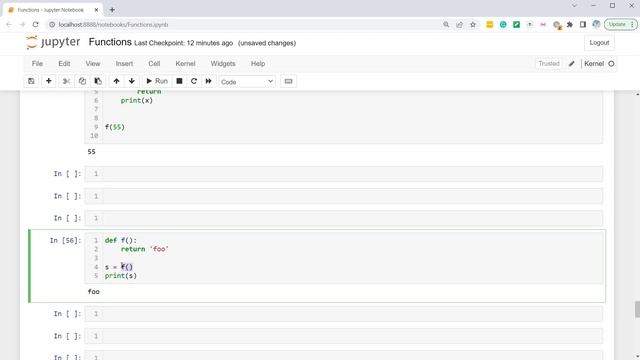Click the browser Update button

[x=620, y=24]
